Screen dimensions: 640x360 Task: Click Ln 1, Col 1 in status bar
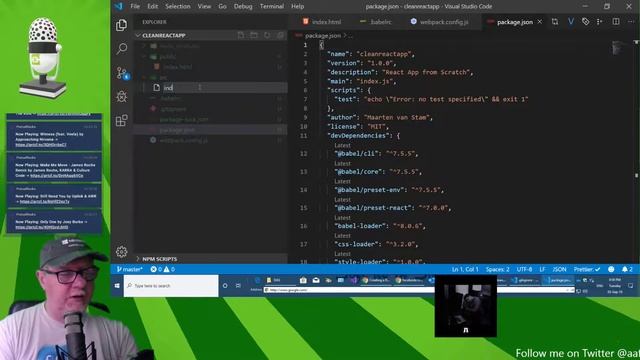(x=465, y=269)
